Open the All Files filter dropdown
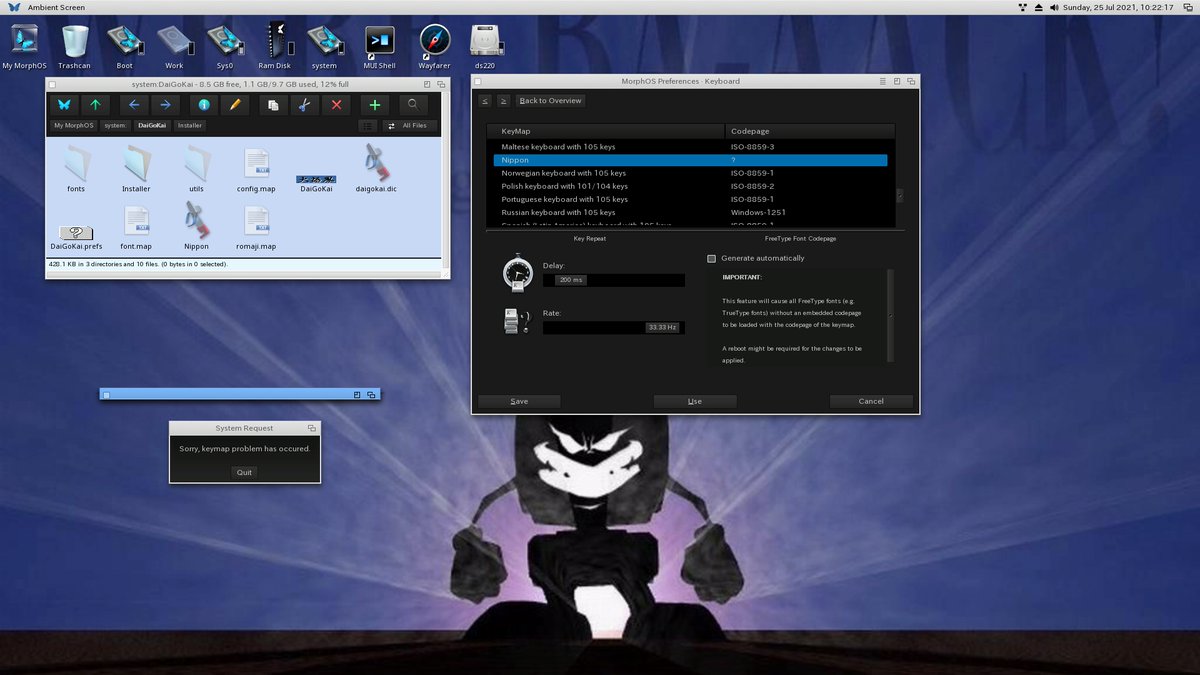1200x675 pixels. click(x=410, y=126)
